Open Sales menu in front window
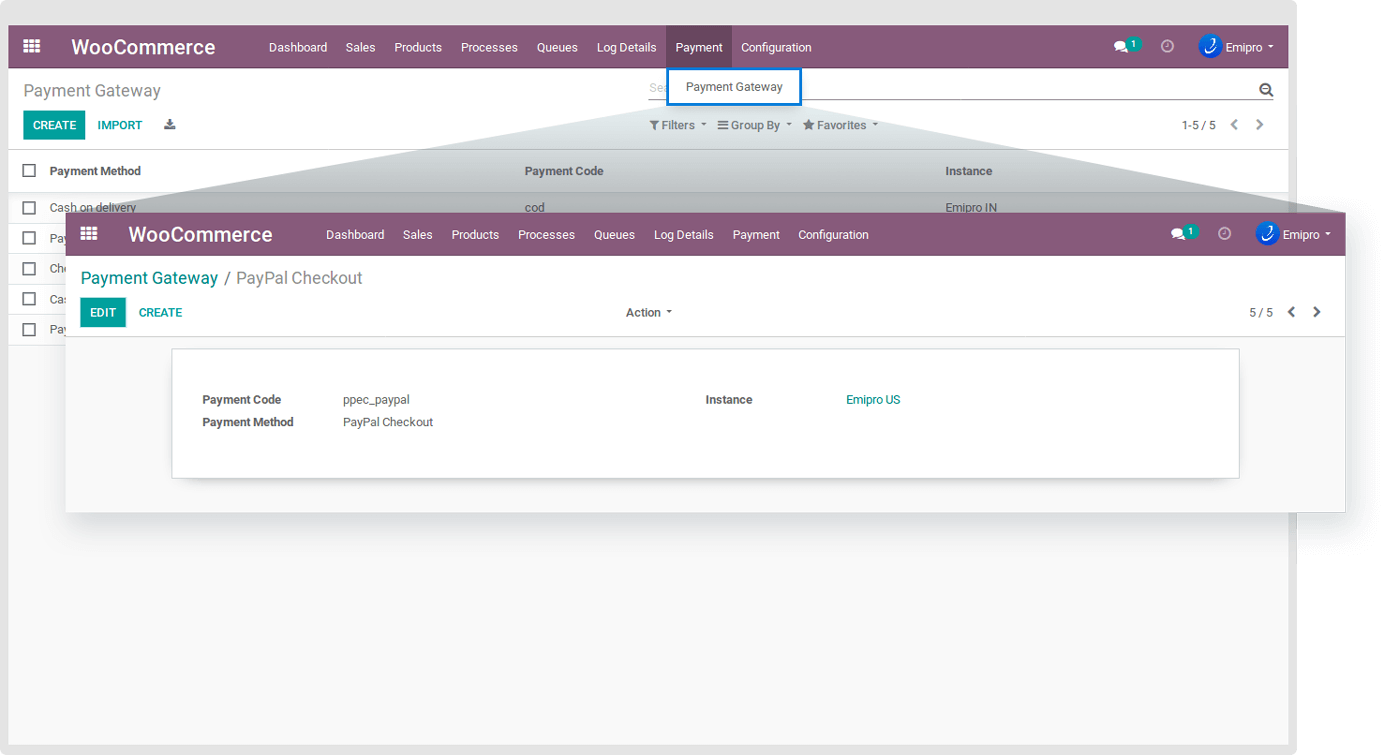 418,235
